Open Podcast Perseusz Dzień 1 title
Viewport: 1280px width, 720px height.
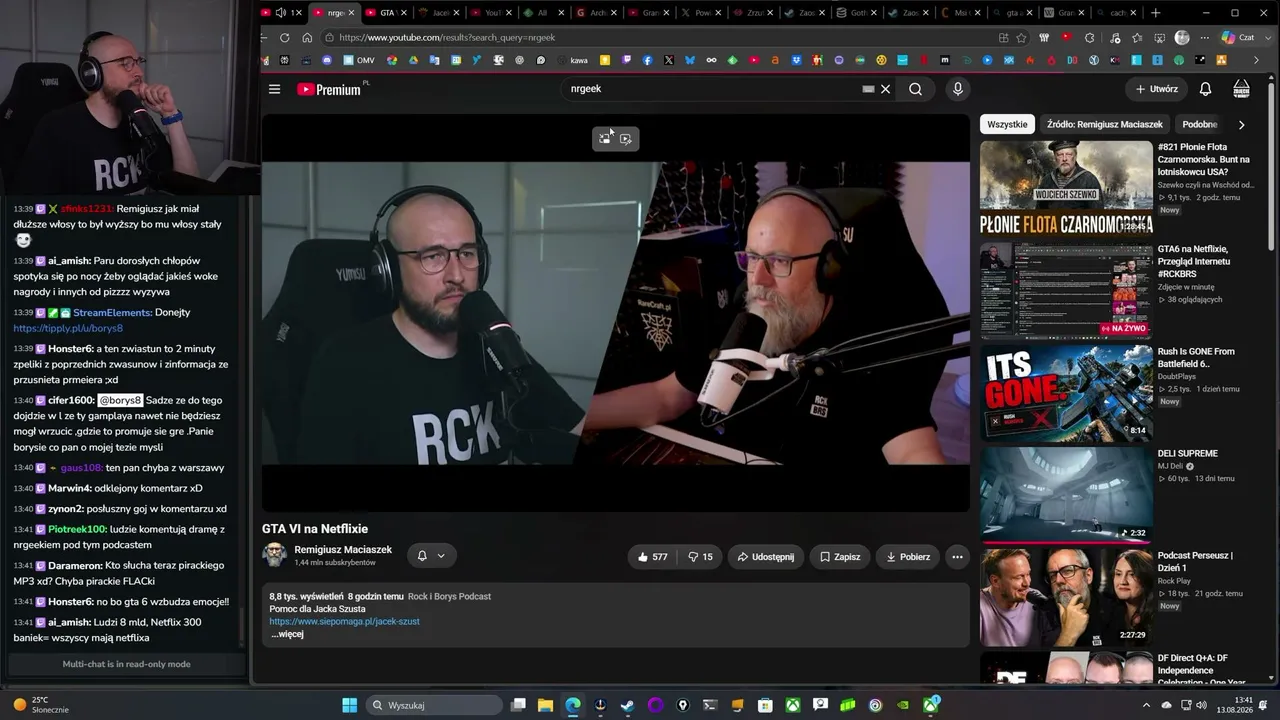(1195, 562)
